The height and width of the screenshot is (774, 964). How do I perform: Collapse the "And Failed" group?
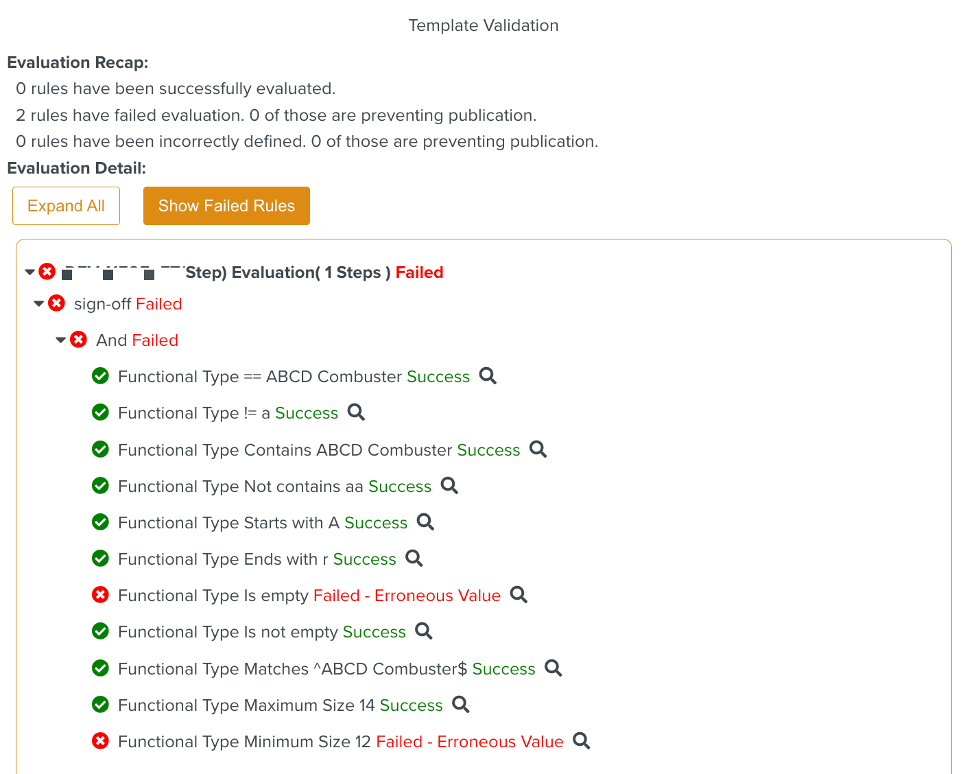(61, 340)
